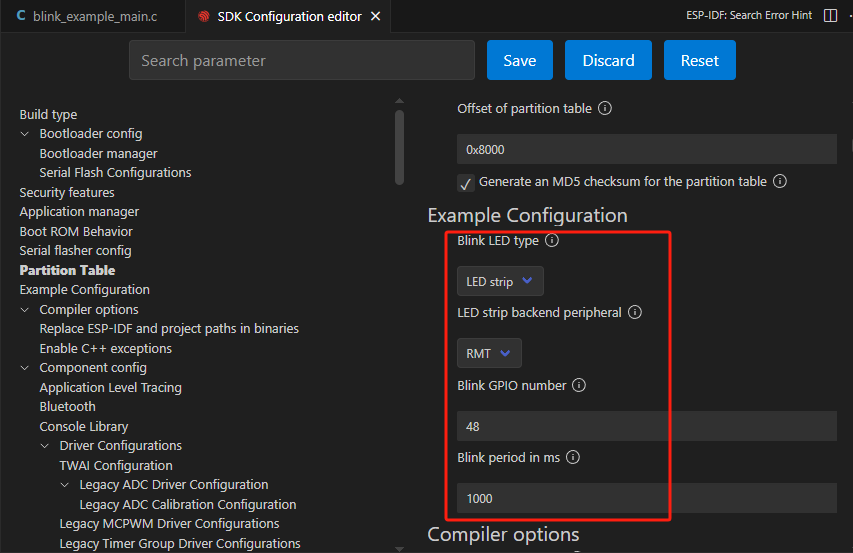Image resolution: width=853 pixels, height=553 pixels.
Task: Click the tree scrollbar up arrow
Action: tap(399, 101)
